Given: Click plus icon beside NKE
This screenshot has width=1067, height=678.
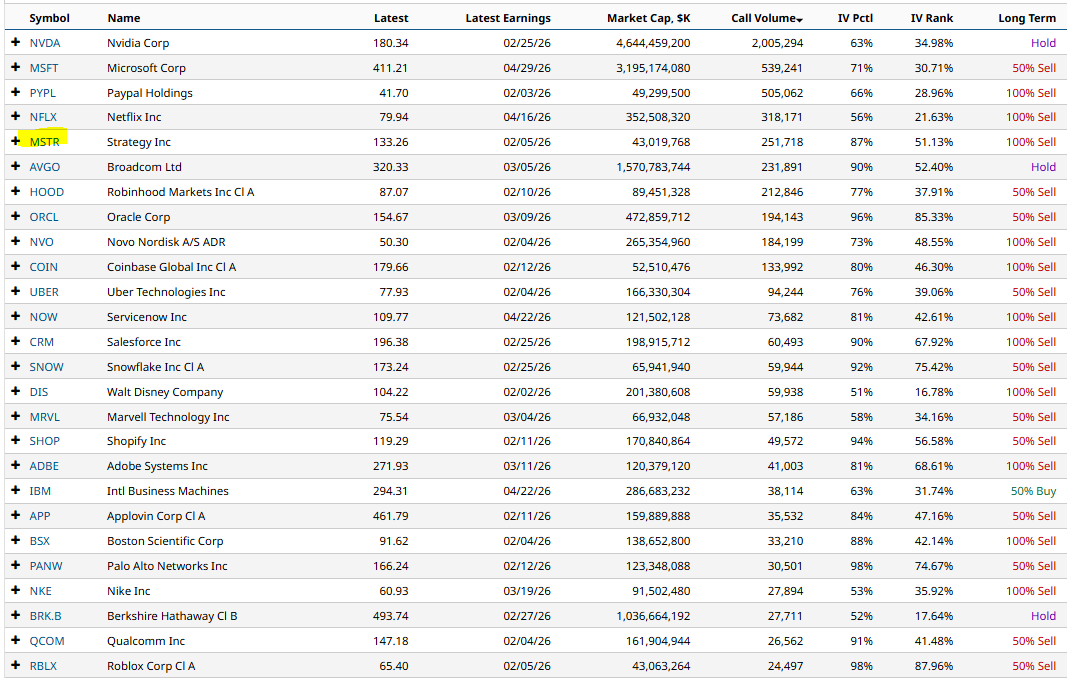Looking at the screenshot, I should point(16,590).
